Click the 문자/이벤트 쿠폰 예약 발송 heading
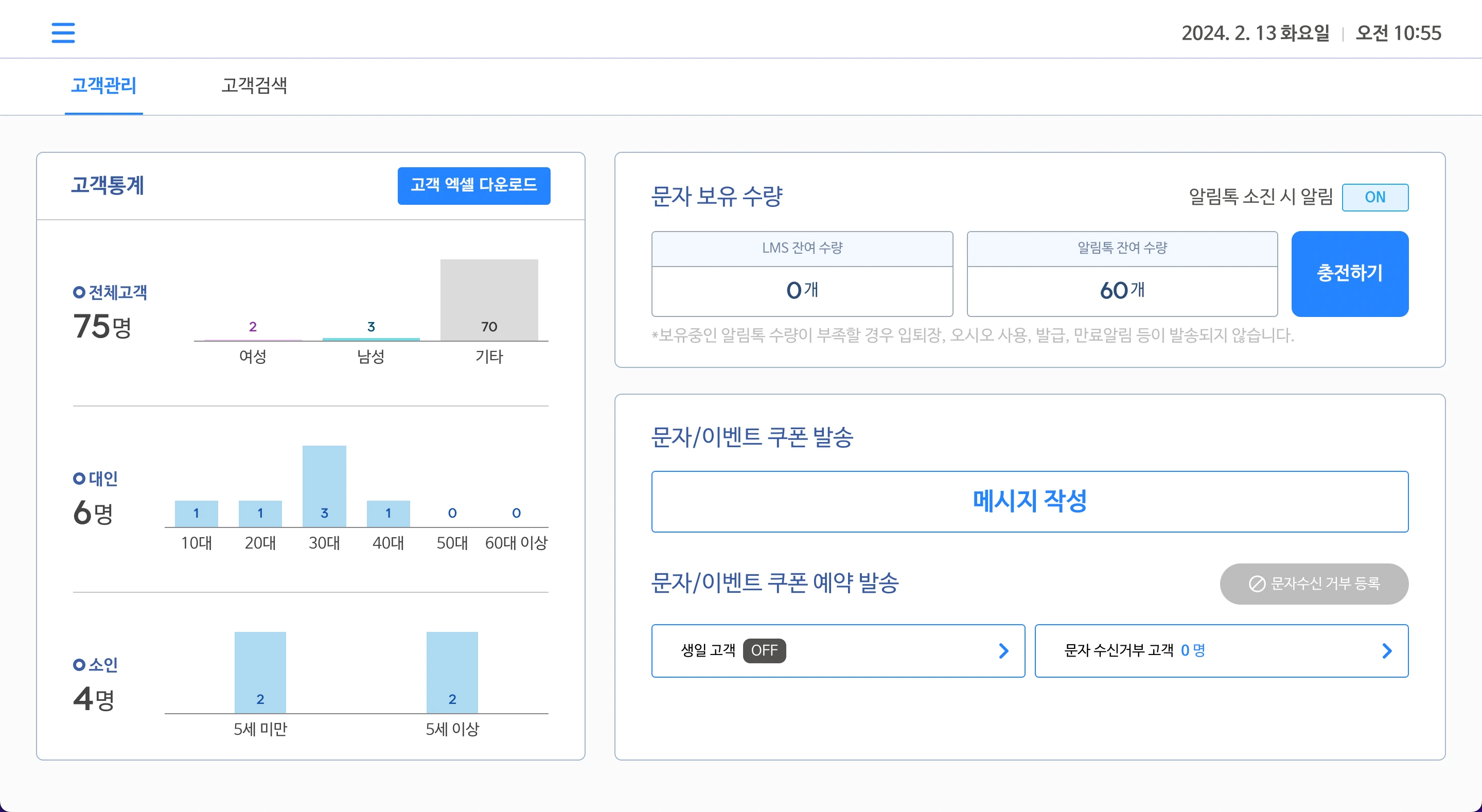Viewport: 1482px width, 812px height. pyautogui.click(x=774, y=583)
